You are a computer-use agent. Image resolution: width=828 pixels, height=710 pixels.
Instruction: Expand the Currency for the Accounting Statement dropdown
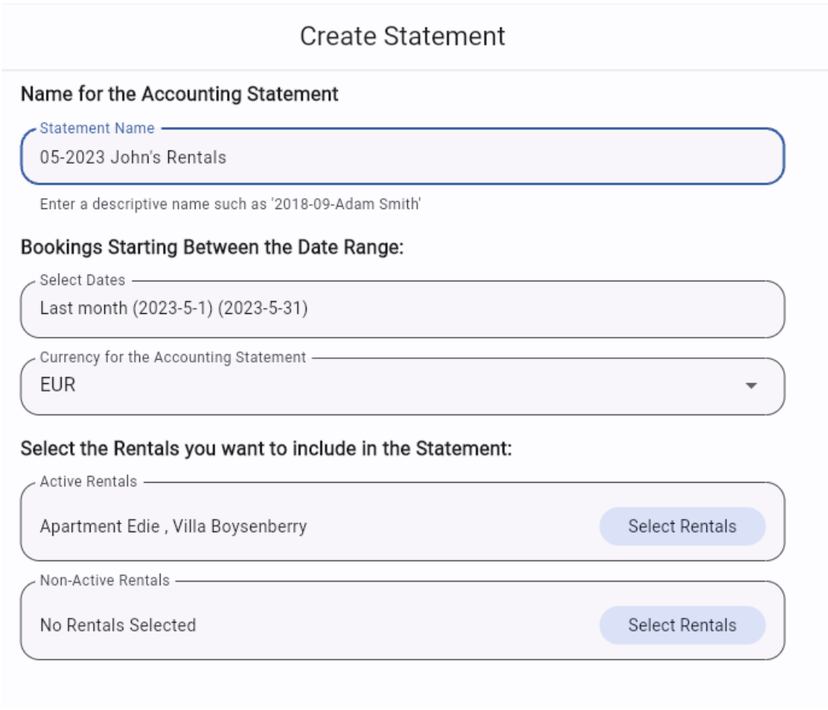[x=400, y=386]
